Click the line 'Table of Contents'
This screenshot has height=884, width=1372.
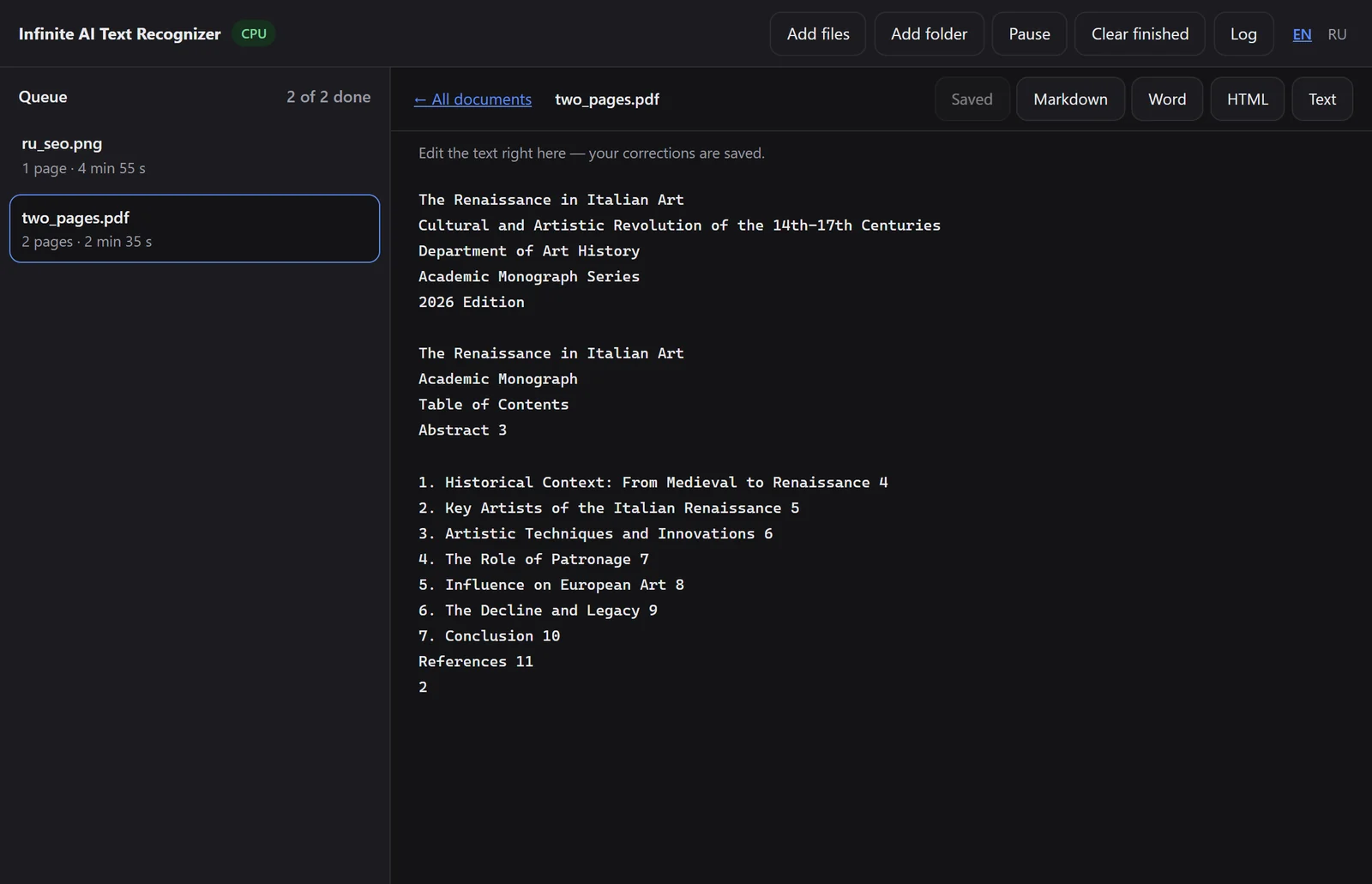click(x=493, y=405)
